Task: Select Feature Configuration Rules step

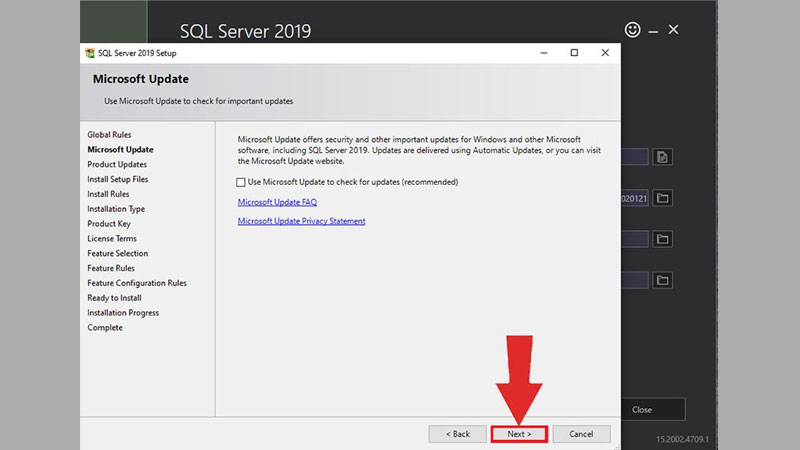Action: (x=137, y=283)
